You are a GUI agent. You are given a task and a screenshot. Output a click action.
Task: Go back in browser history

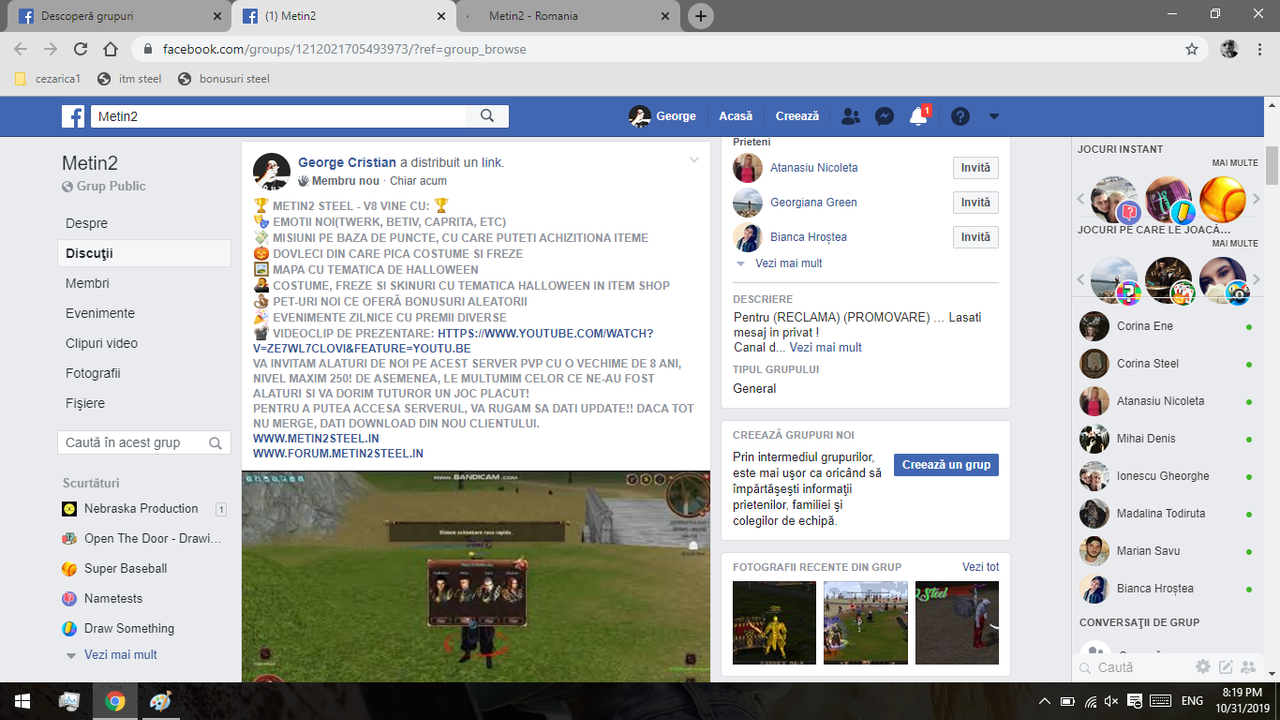21,49
